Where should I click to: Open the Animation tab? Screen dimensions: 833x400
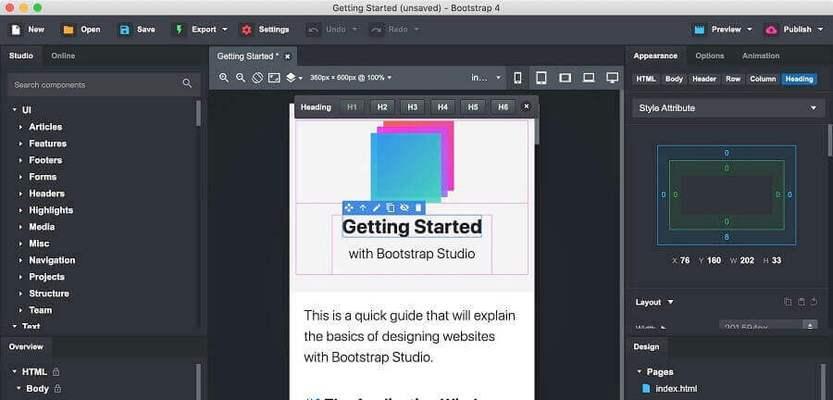761,56
